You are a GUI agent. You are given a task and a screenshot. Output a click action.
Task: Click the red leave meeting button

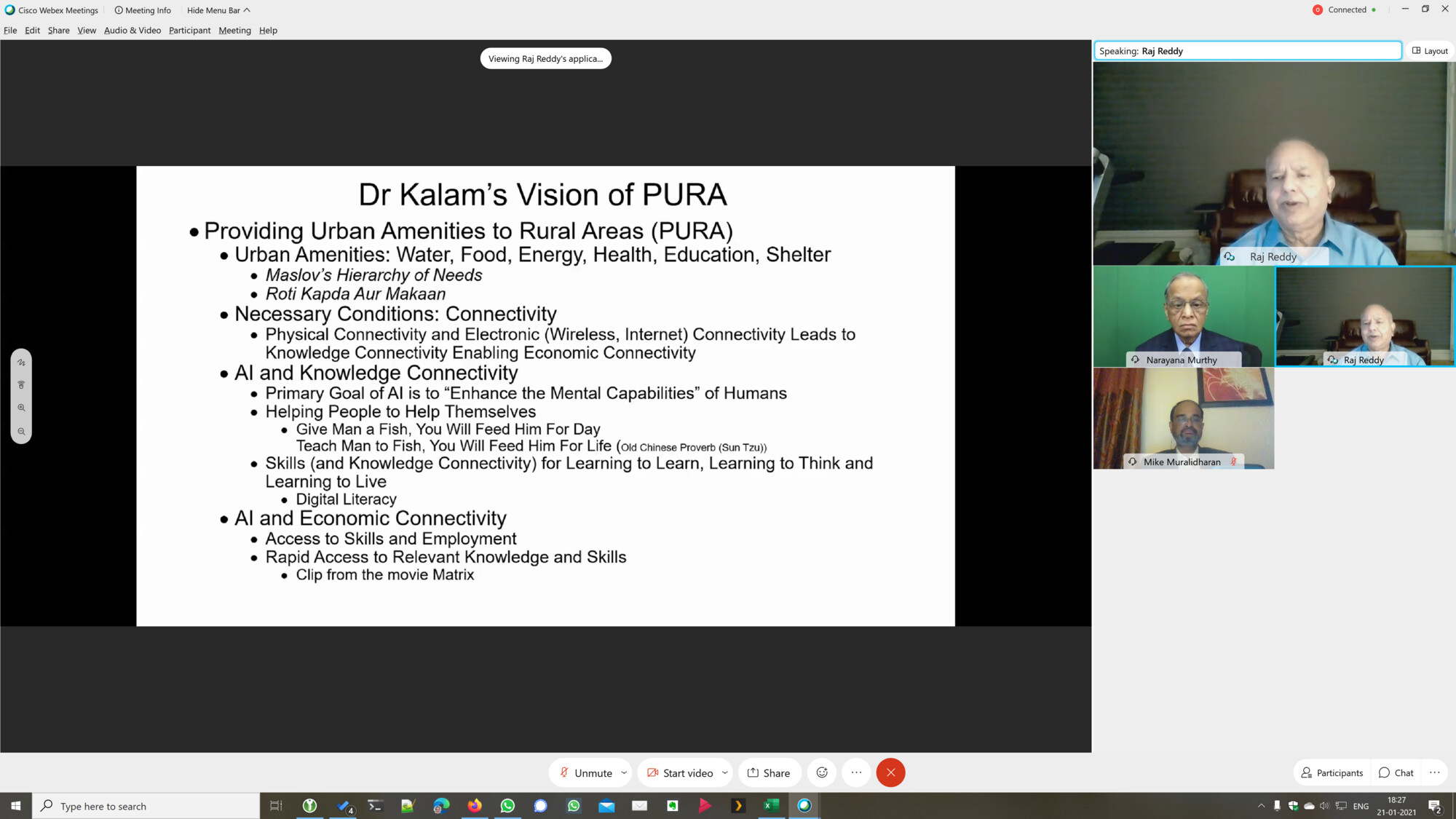click(x=890, y=772)
